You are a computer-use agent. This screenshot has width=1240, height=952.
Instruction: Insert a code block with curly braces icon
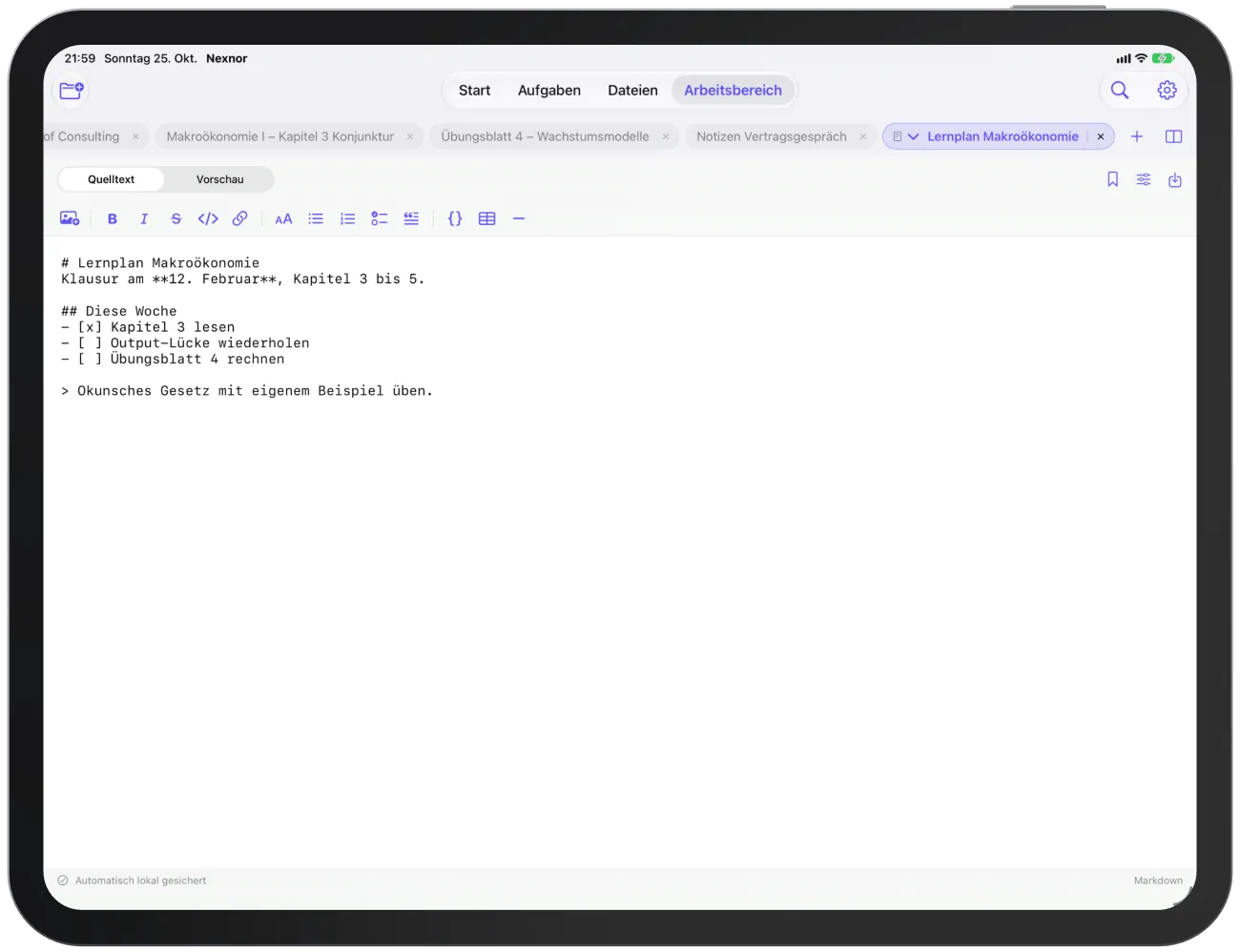(455, 218)
